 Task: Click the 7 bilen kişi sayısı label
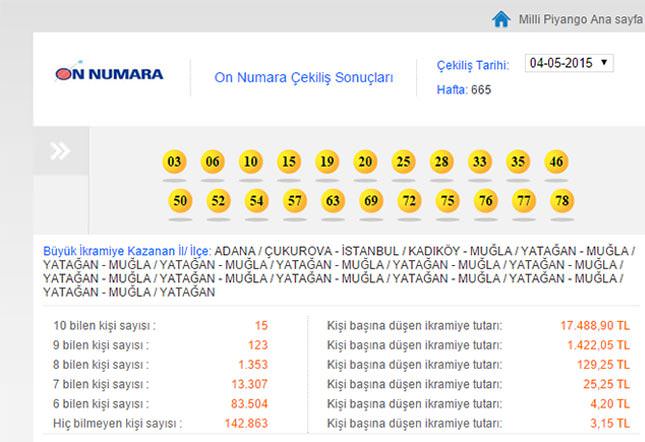click(101, 384)
